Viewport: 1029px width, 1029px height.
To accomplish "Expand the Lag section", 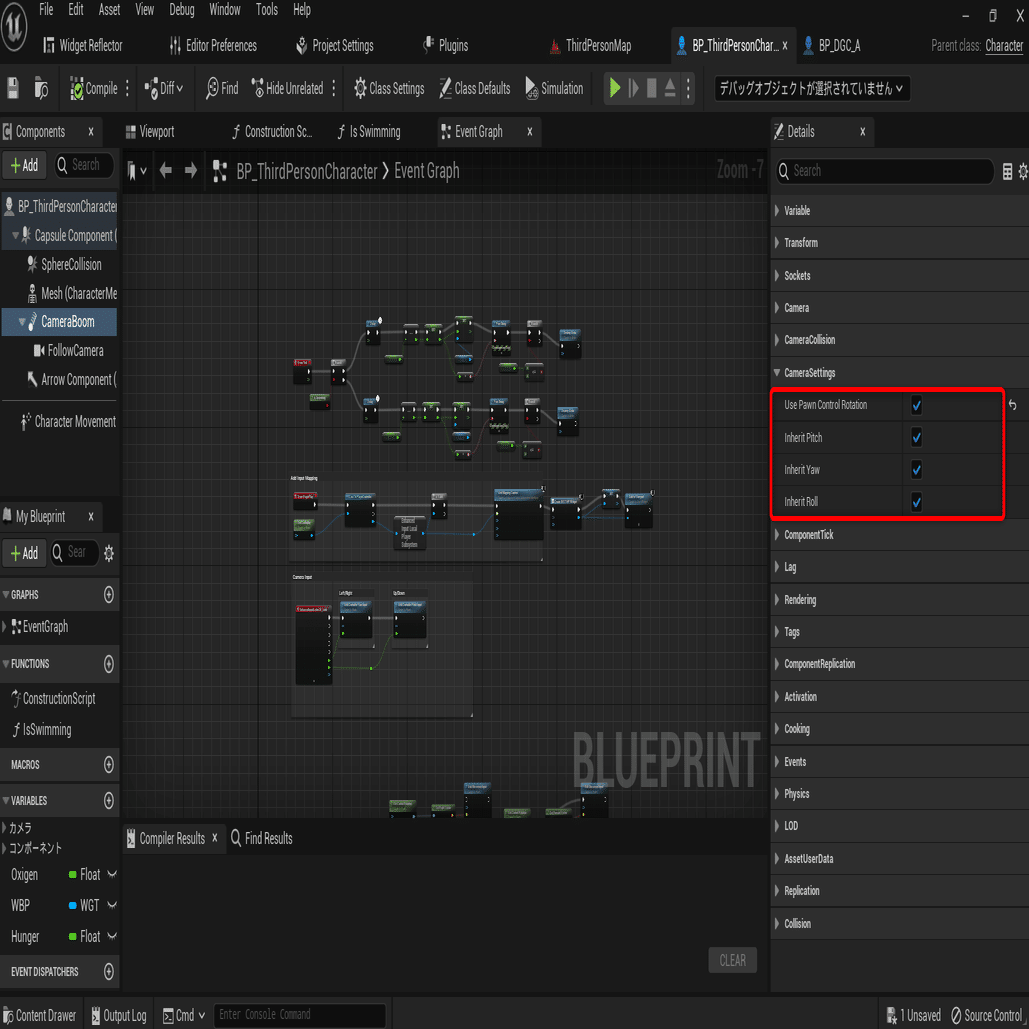I will click(x=777, y=567).
